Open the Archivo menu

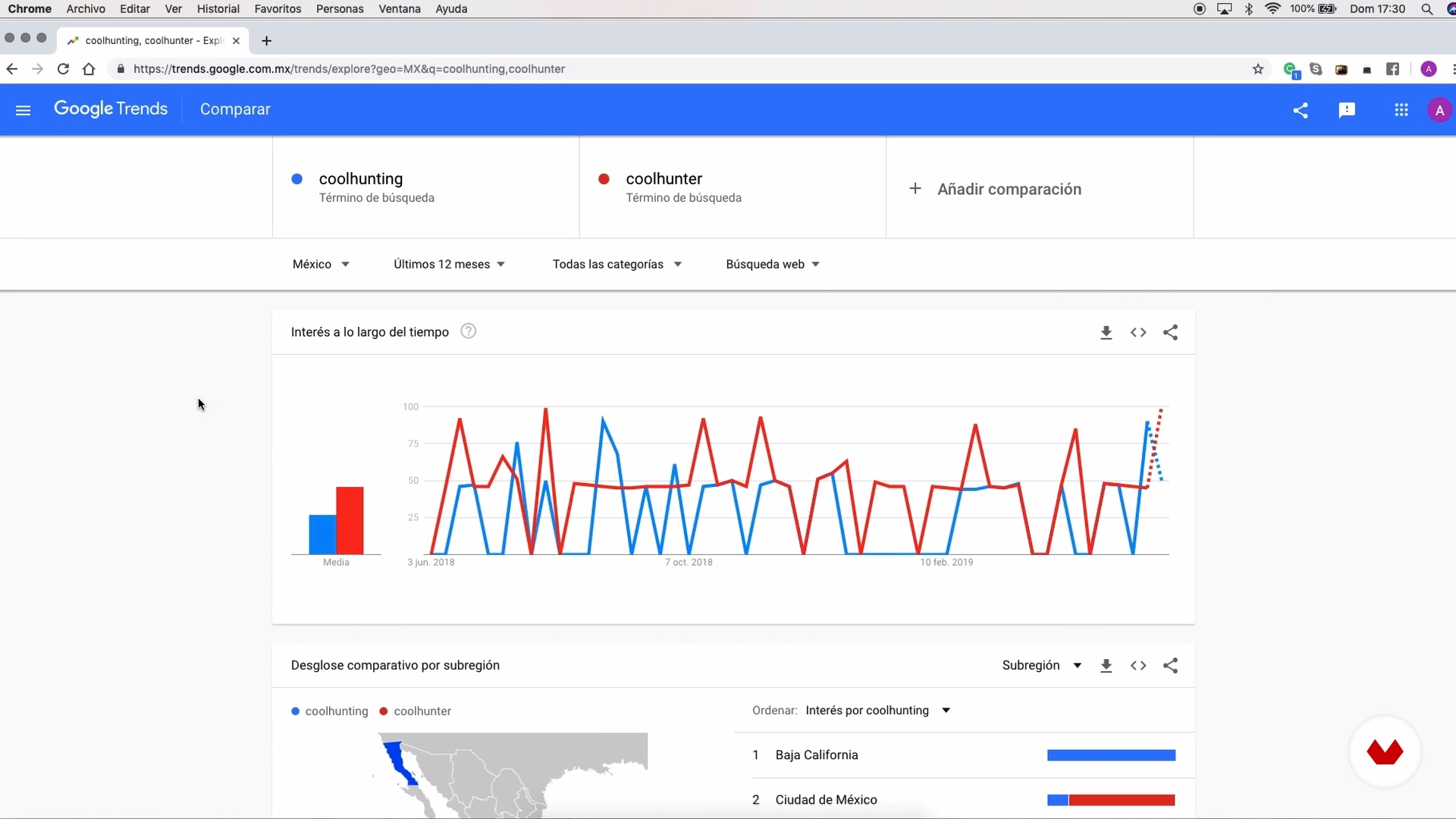[x=86, y=9]
